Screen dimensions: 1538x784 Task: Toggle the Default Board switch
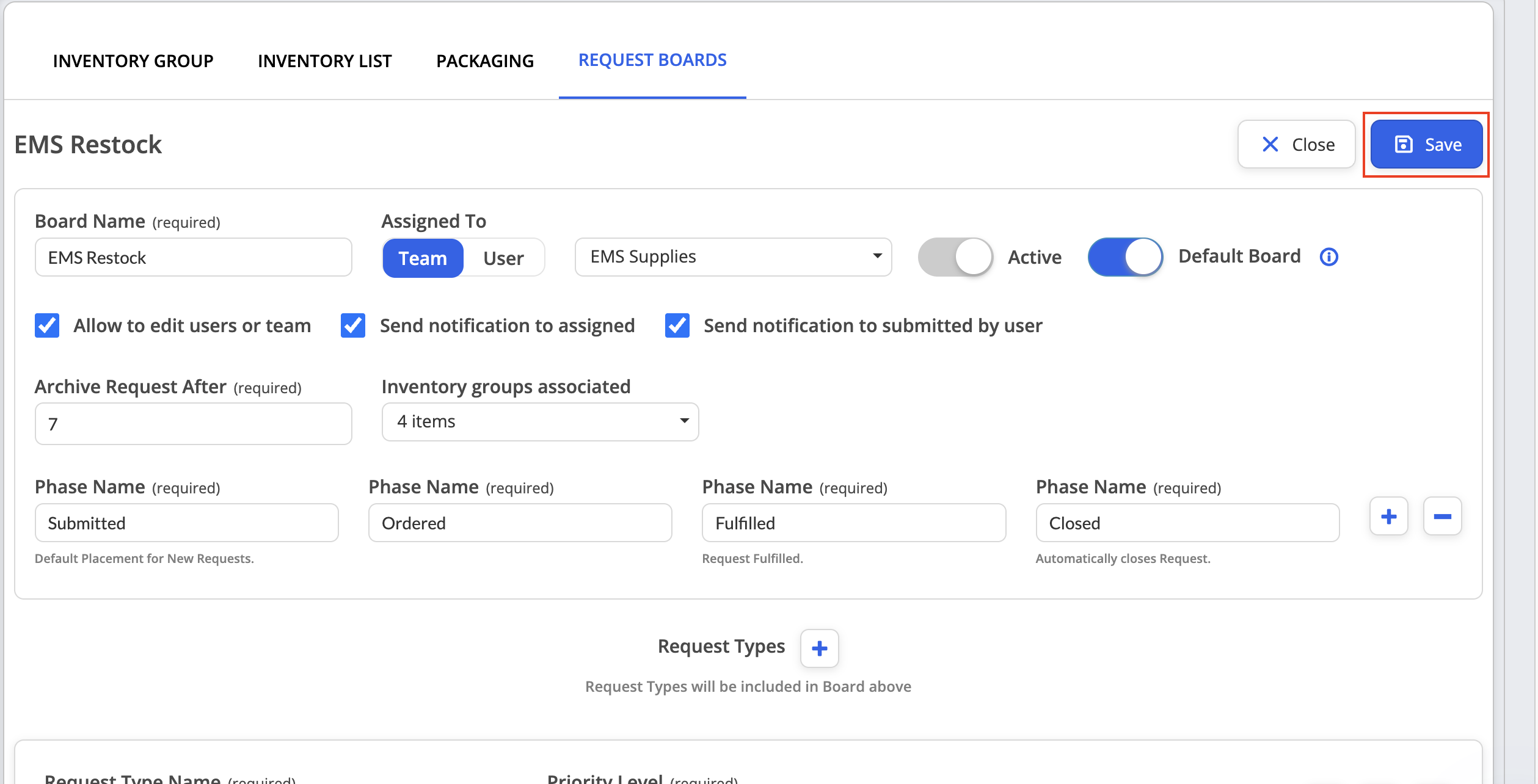coord(1125,257)
